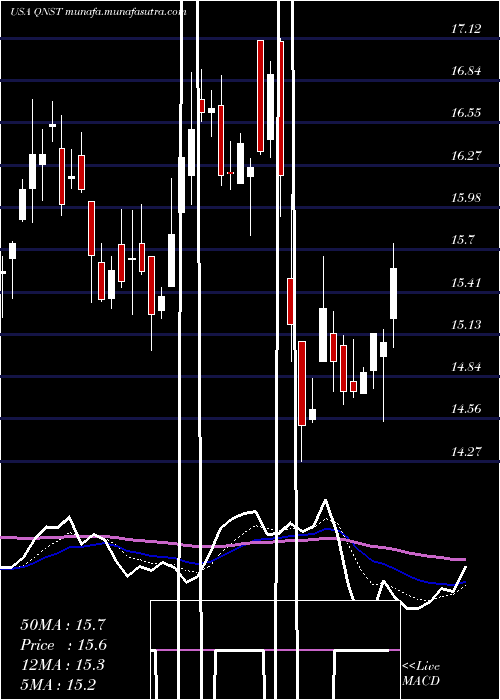Click the 16.55 price axis label

(466, 112)
